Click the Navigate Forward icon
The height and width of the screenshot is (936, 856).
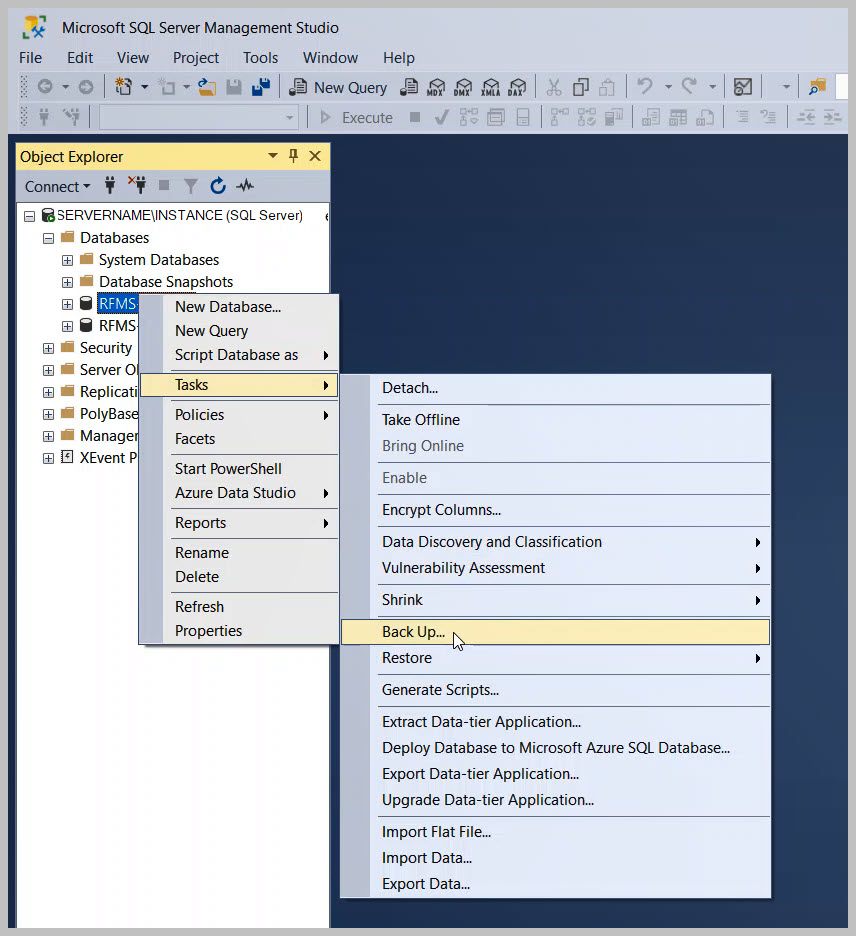[86, 87]
